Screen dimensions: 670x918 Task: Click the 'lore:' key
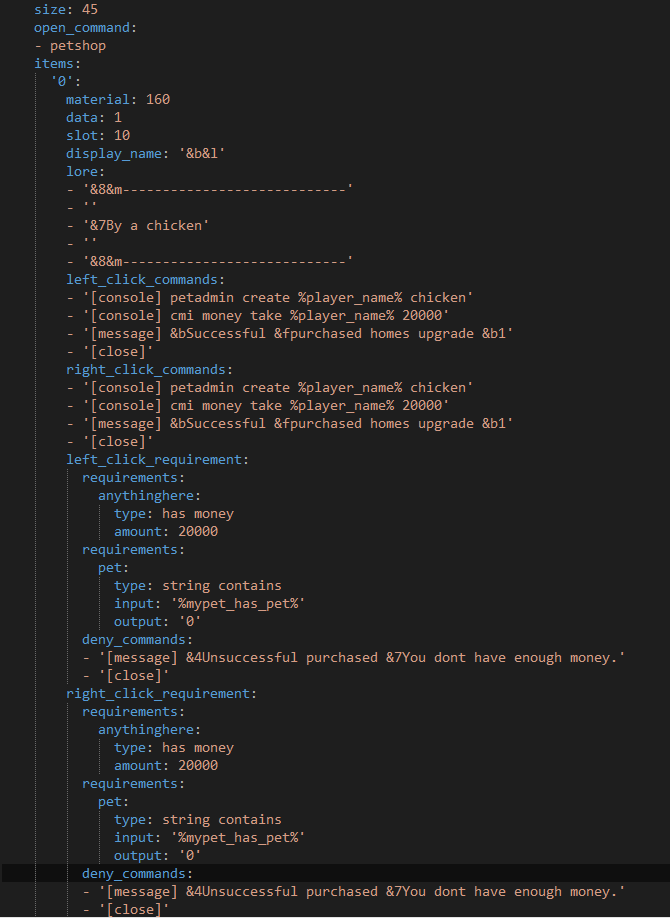86,171
